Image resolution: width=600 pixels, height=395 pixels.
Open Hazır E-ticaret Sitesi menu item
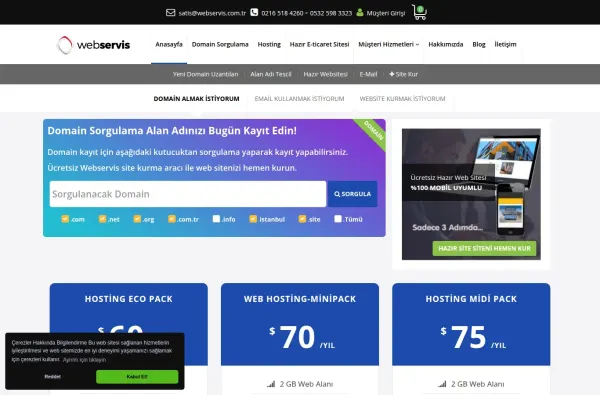click(319, 44)
